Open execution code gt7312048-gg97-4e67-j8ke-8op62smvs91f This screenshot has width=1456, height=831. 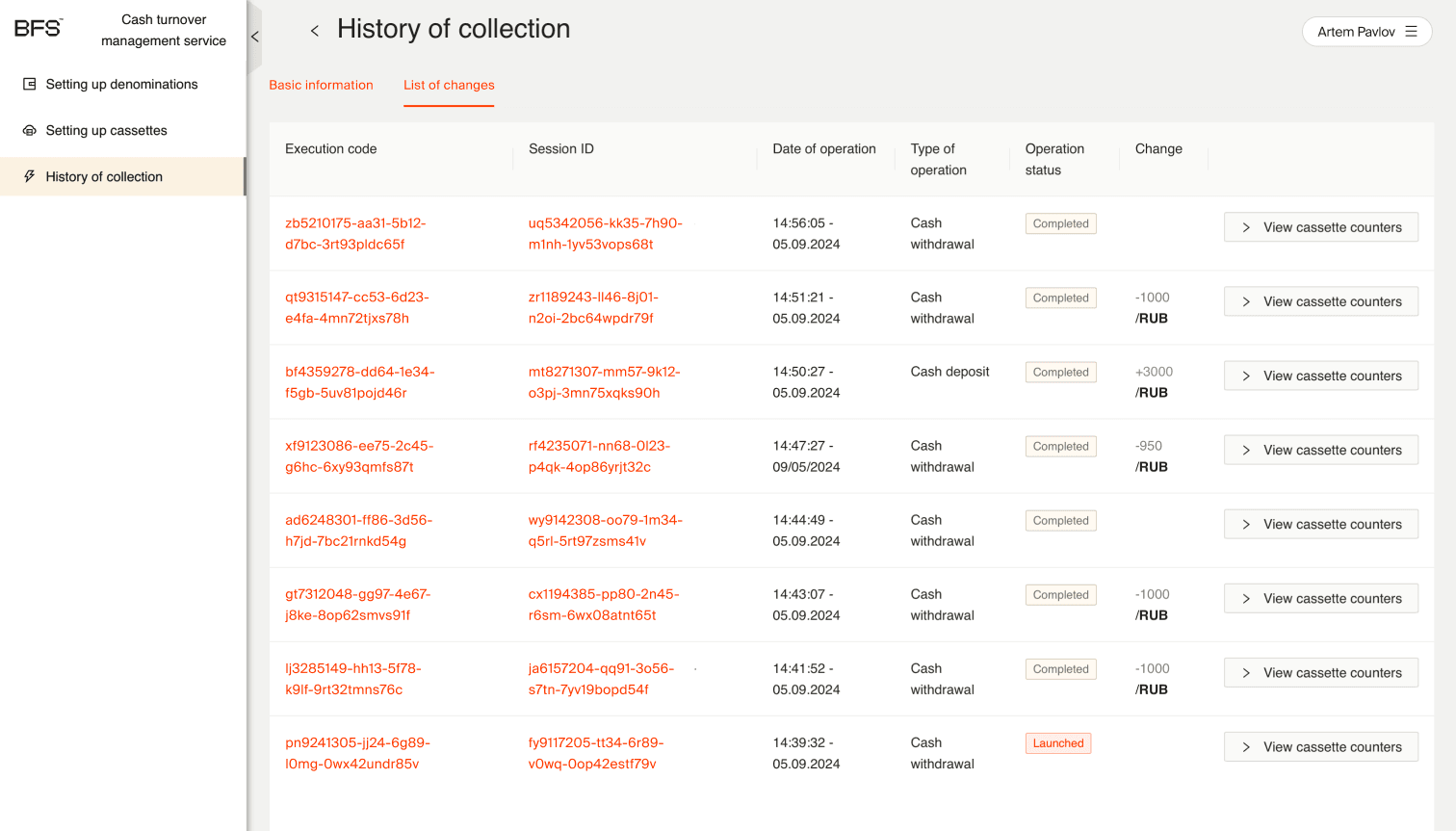[x=358, y=605]
